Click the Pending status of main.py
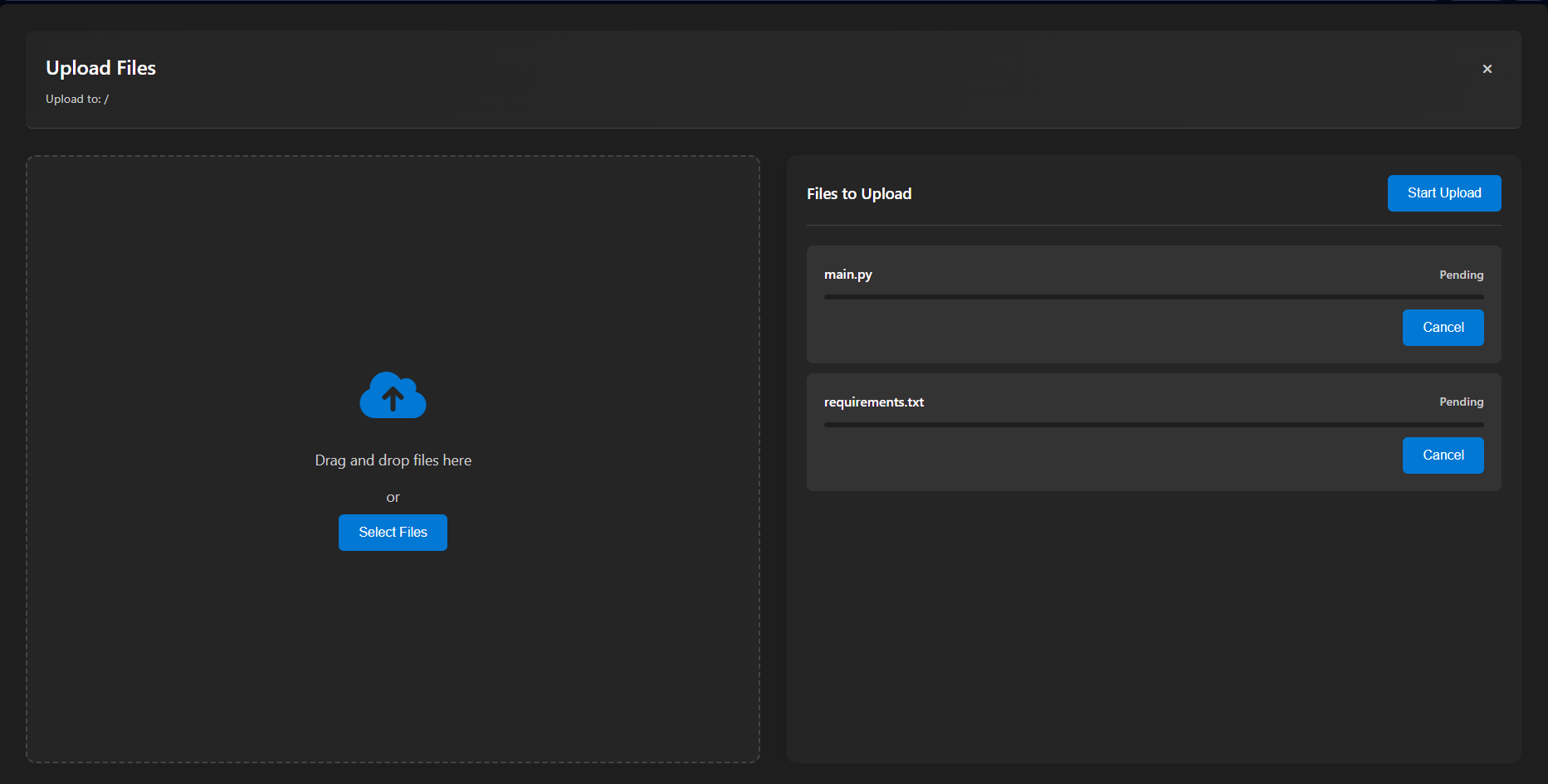Image resolution: width=1548 pixels, height=784 pixels. pyautogui.click(x=1461, y=275)
